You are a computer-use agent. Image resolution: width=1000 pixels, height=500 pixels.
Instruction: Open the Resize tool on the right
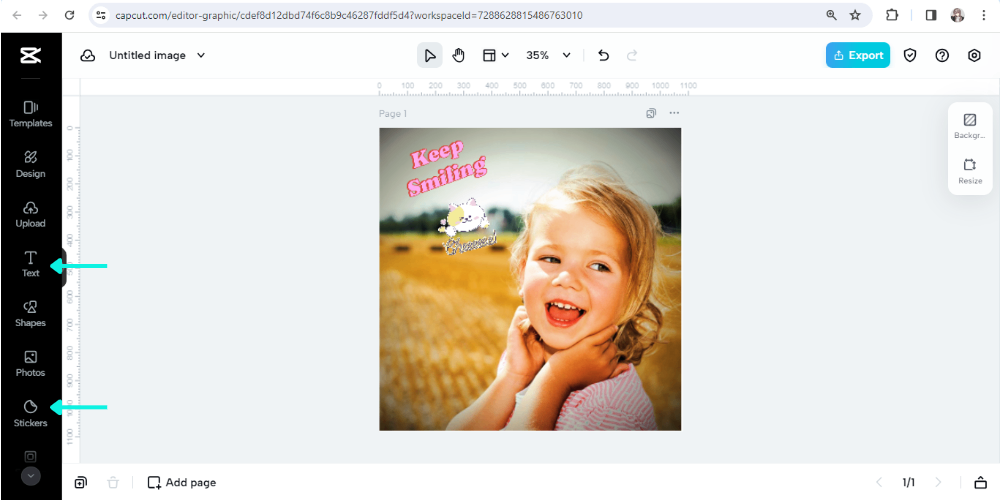(x=969, y=172)
